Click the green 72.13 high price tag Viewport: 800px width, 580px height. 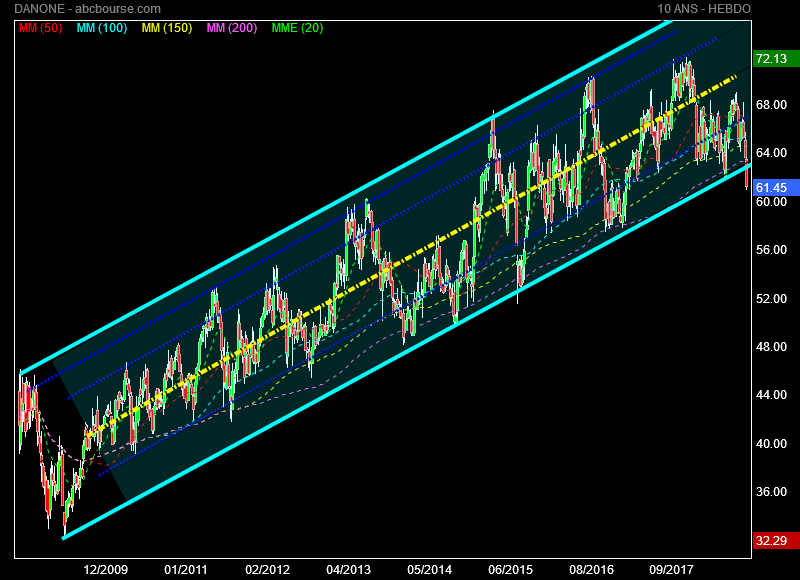tap(776, 59)
